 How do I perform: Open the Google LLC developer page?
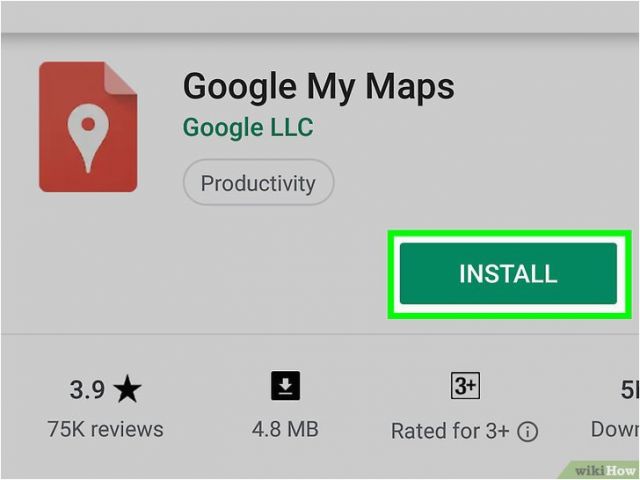248,127
